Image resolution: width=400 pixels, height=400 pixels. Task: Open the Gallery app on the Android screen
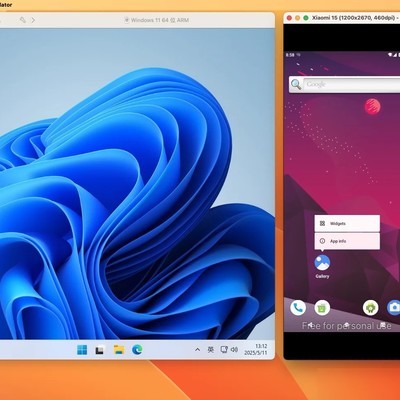pyautogui.click(x=322, y=266)
